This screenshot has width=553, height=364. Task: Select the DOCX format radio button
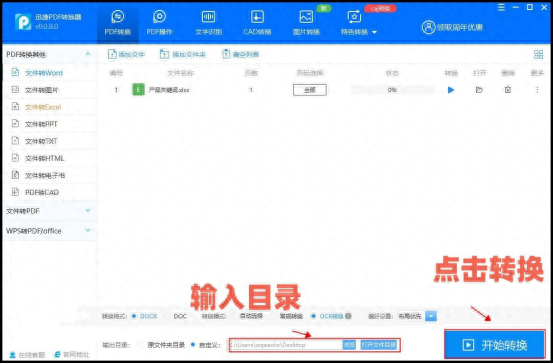pos(134,316)
